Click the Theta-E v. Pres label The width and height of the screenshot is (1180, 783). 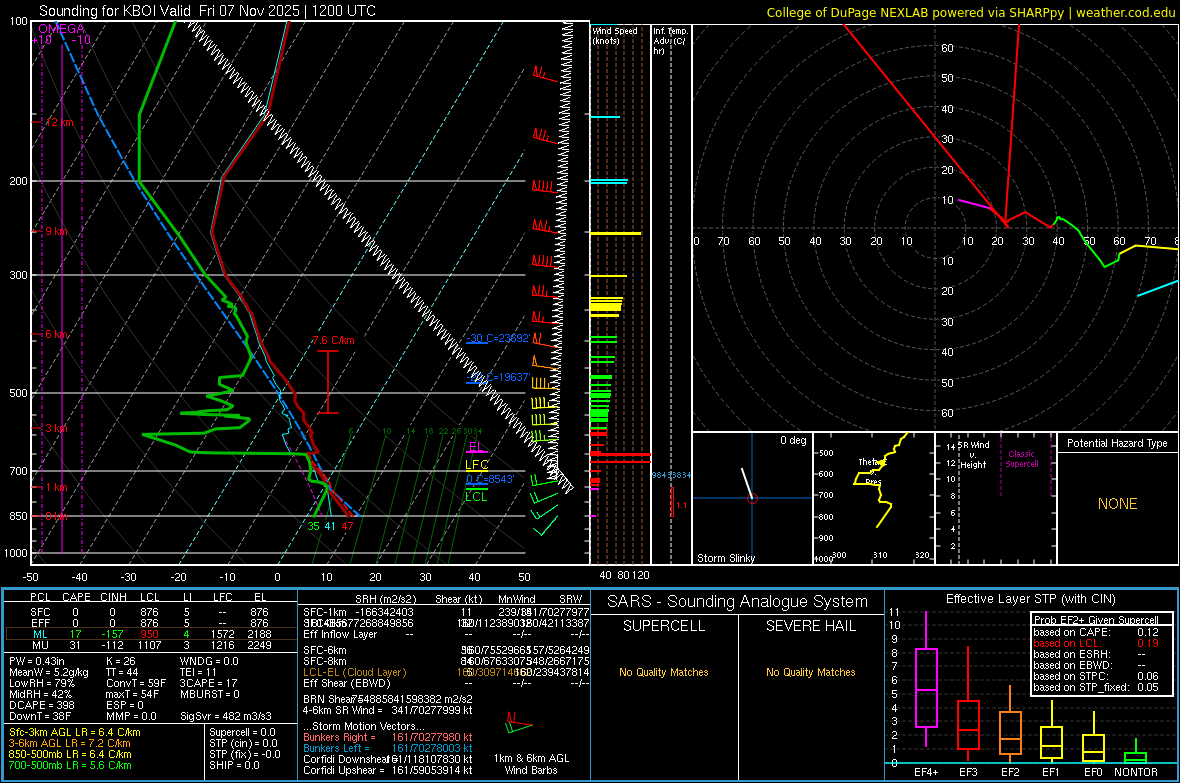click(x=871, y=471)
